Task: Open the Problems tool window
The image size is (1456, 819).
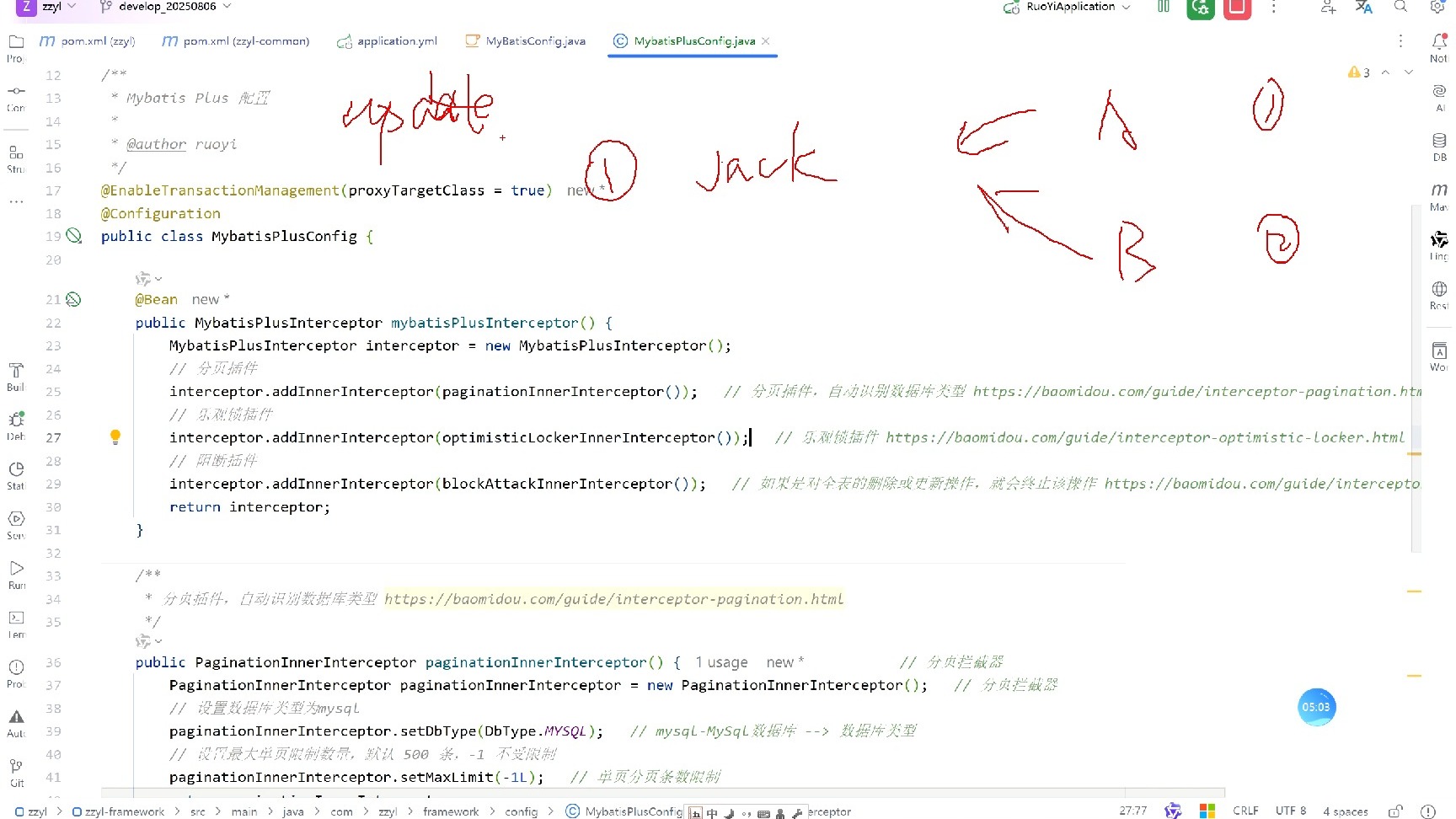Action: [16, 667]
